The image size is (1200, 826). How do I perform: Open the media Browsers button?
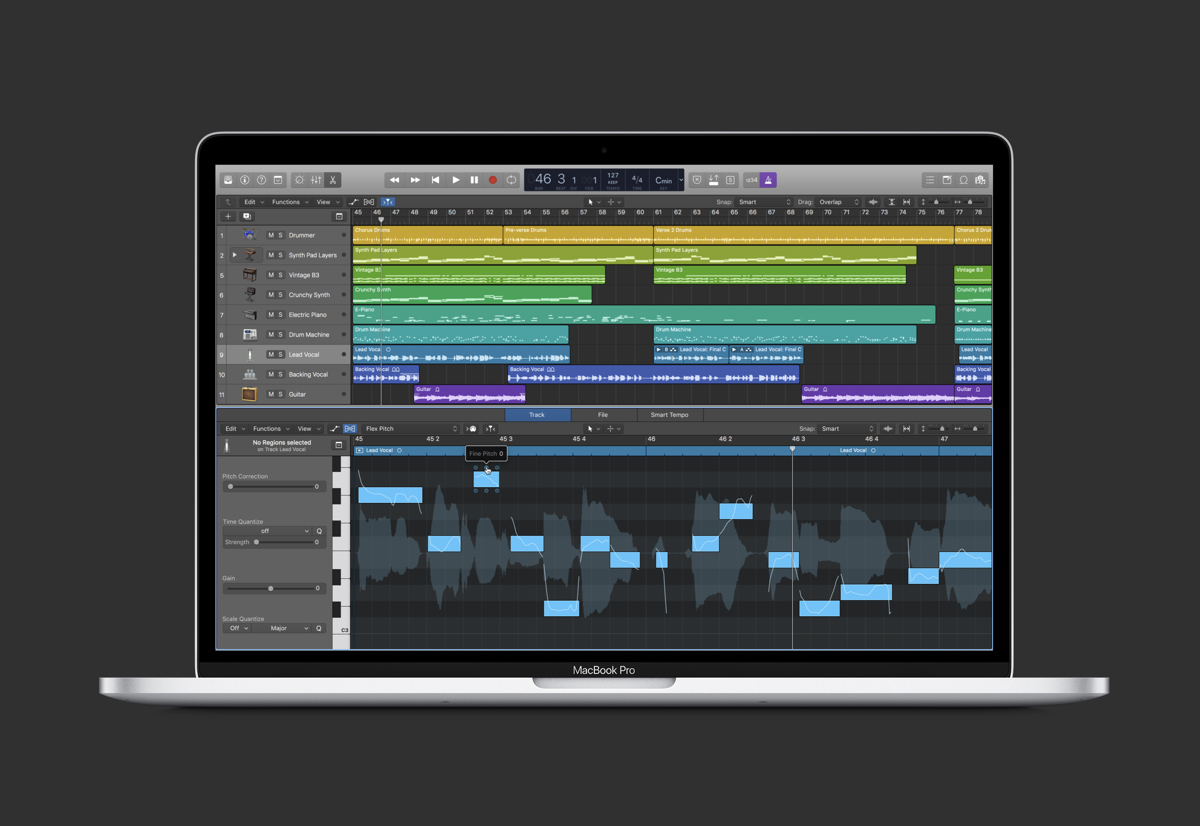click(981, 180)
